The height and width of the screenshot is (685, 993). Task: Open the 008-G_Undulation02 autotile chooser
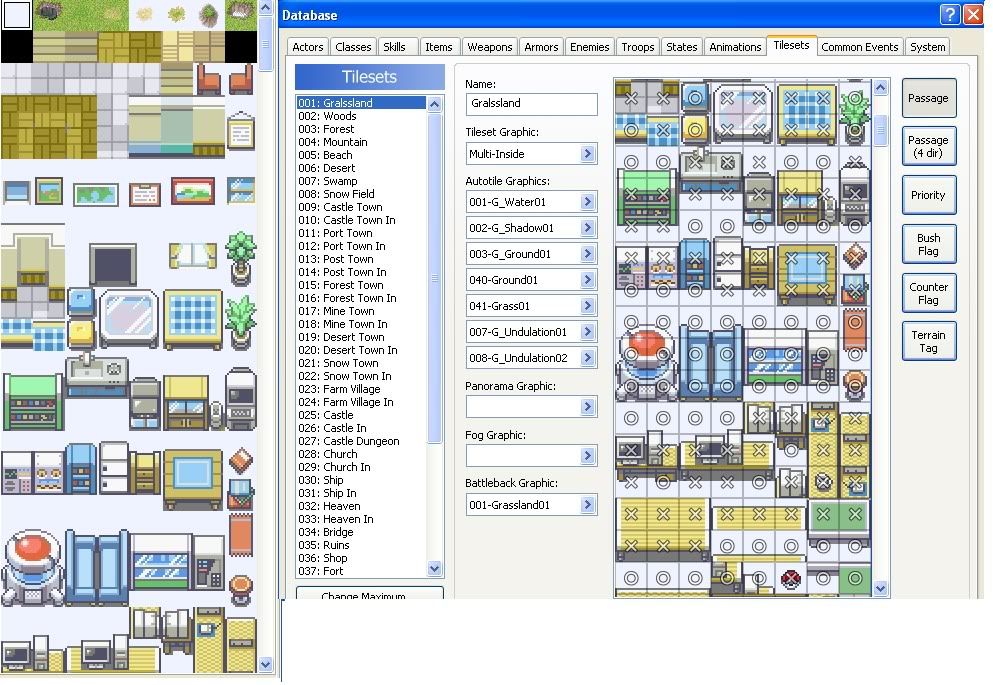[x=588, y=358]
